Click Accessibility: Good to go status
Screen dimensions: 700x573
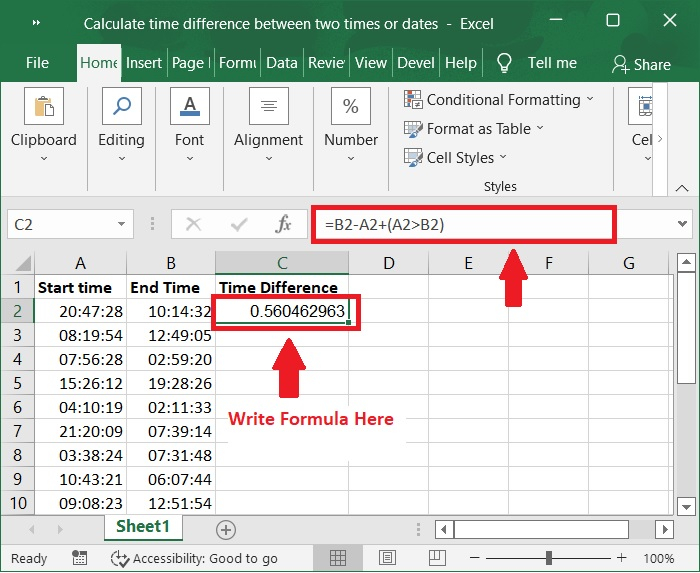click(x=205, y=558)
